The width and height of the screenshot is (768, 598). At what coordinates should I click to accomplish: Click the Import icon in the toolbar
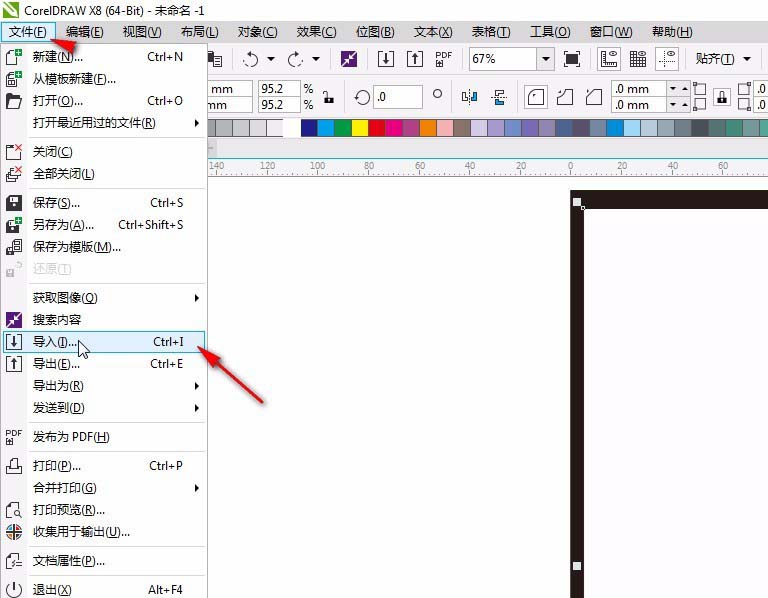tap(385, 59)
